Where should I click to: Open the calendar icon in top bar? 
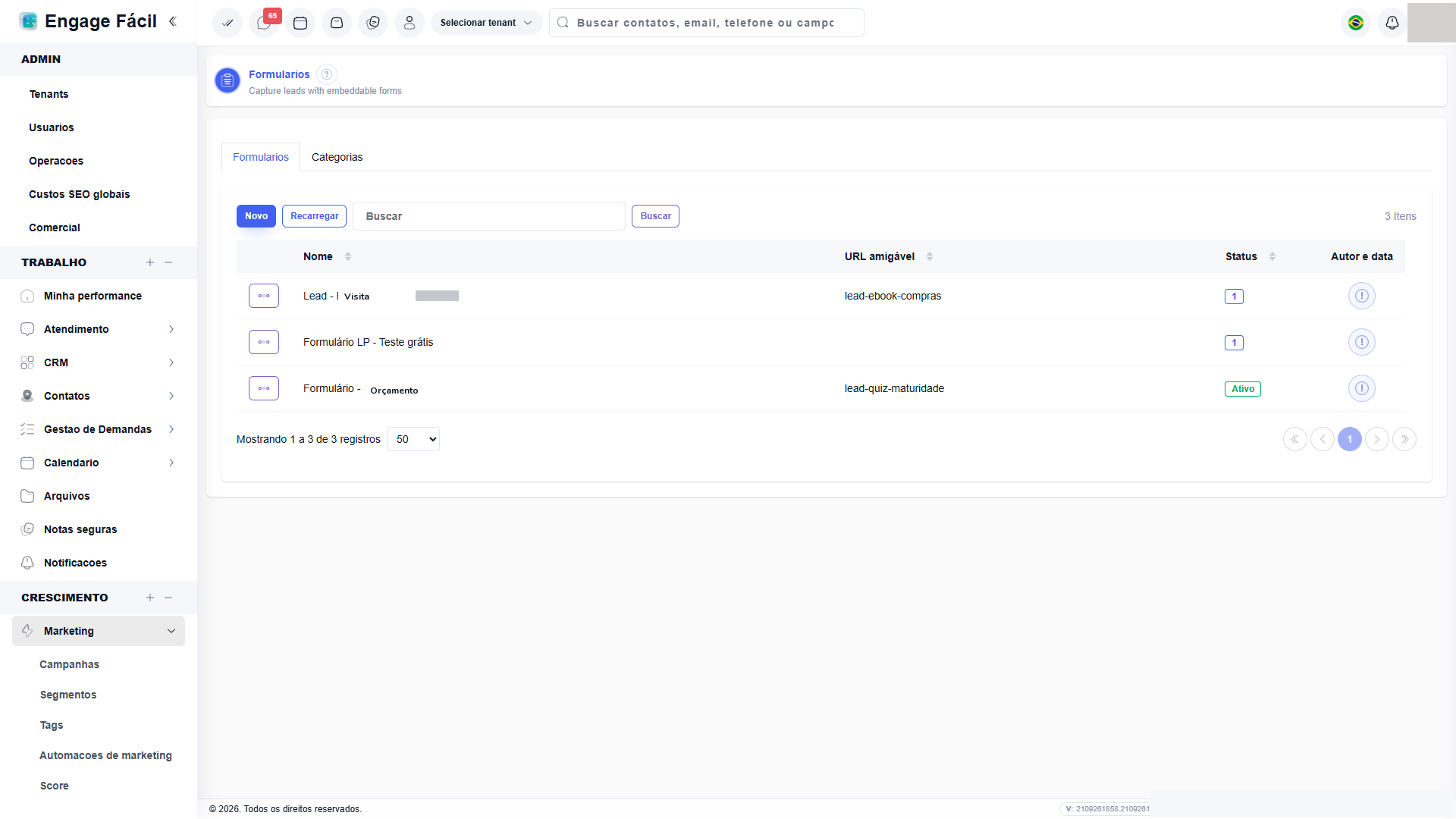300,23
